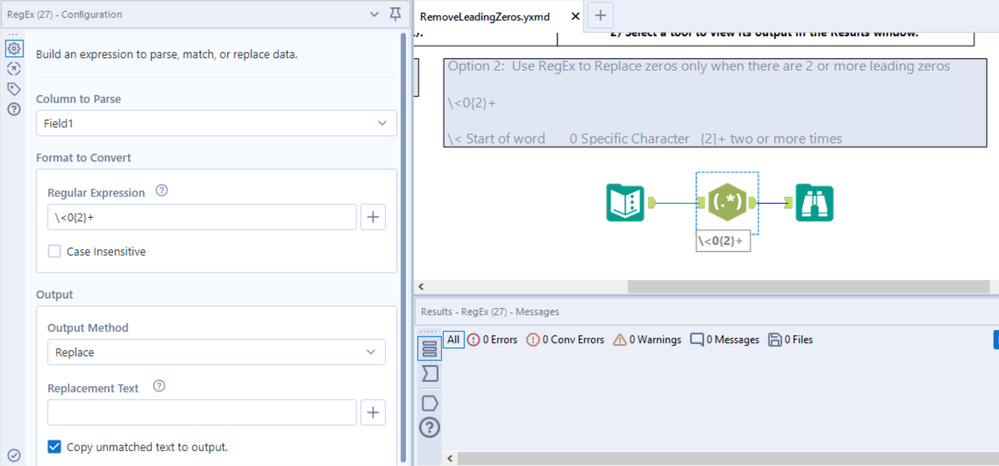Image resolution: width=999 pixels, height=466 pixels.
Task: Filter results by 0 Files
Action: [x=791, y=340]
